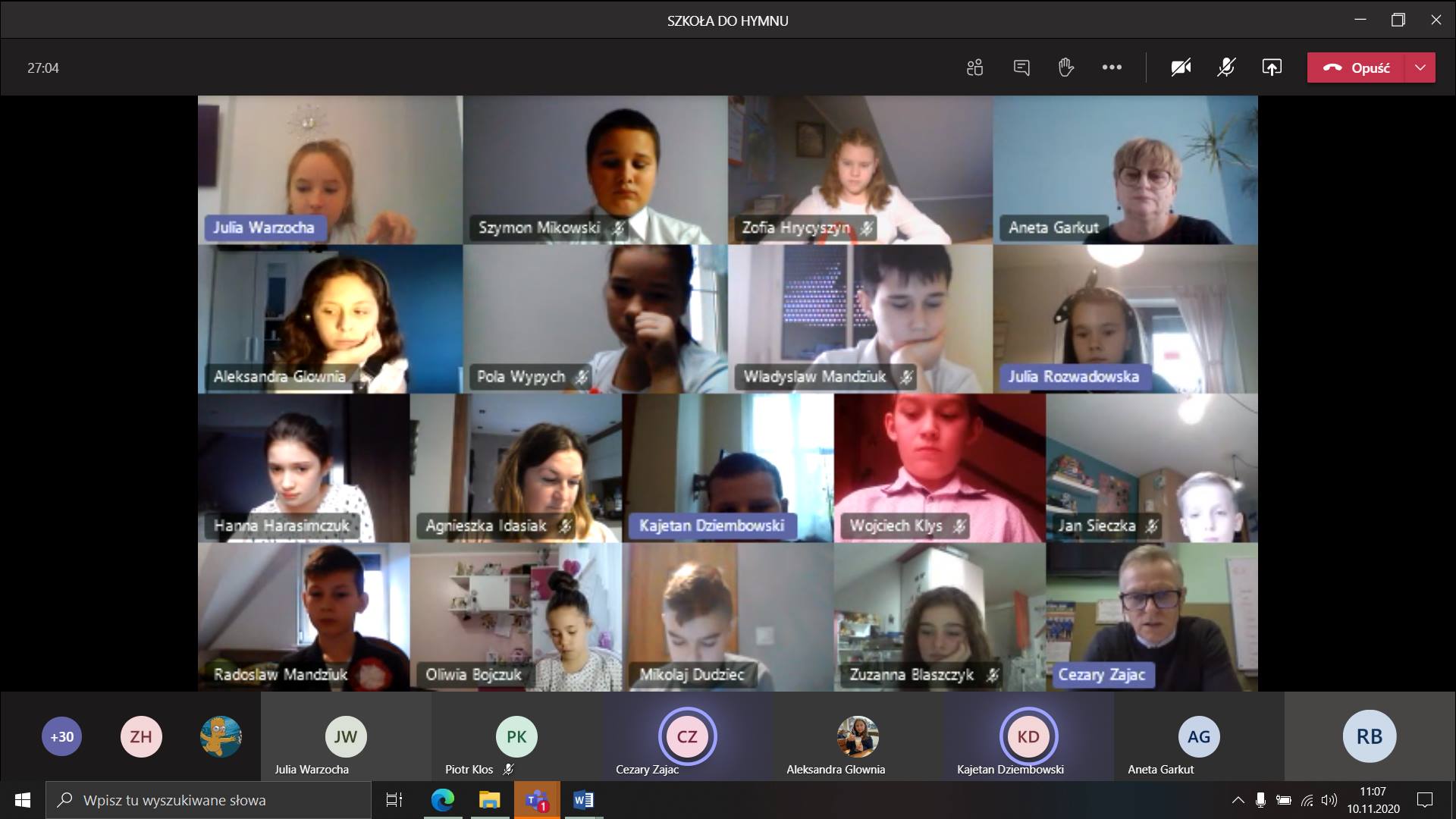This screenshot has height=819, width=1456.
Task: Click the JW avatar of Julia Warzocha
Action: coord(346,736)
